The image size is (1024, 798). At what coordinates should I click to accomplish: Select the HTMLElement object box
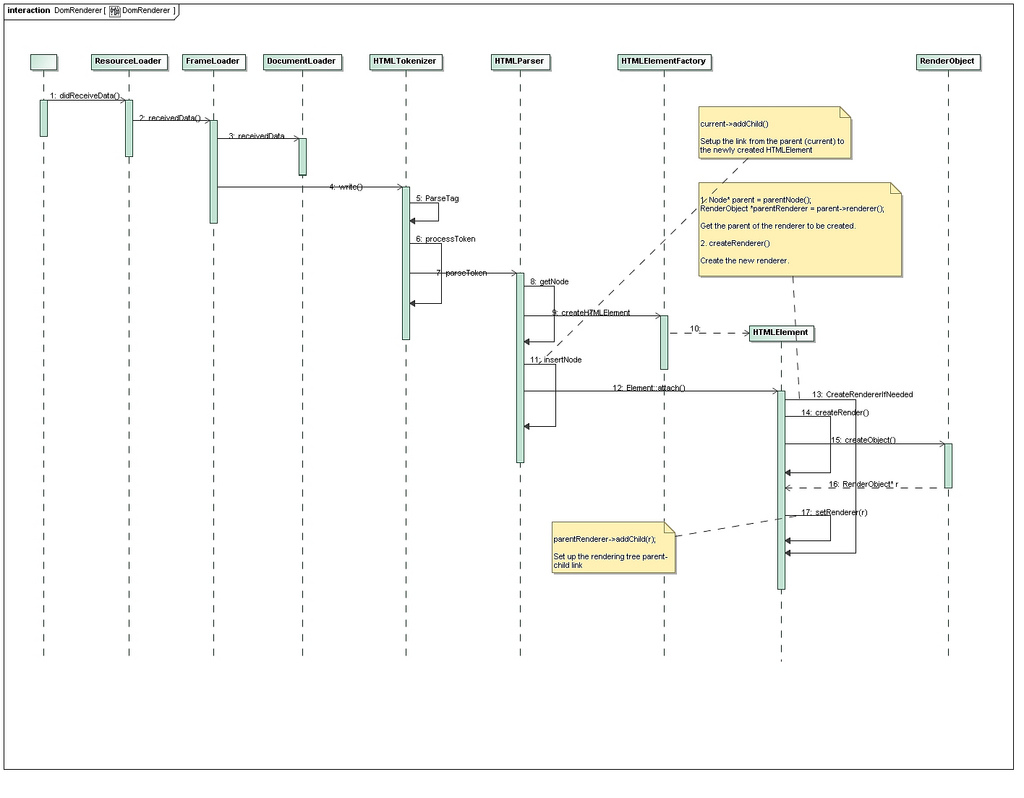pyautogui.click(x=780, y=332)
